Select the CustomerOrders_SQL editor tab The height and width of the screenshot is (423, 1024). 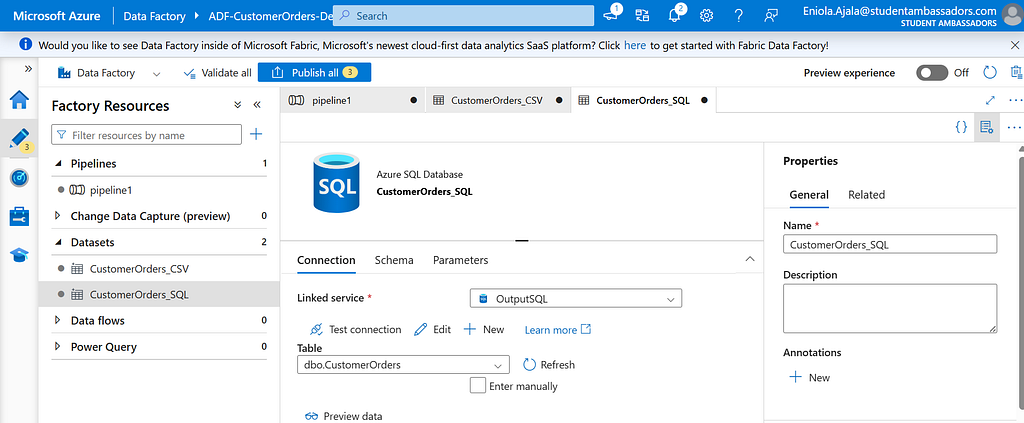pos(643,101)
